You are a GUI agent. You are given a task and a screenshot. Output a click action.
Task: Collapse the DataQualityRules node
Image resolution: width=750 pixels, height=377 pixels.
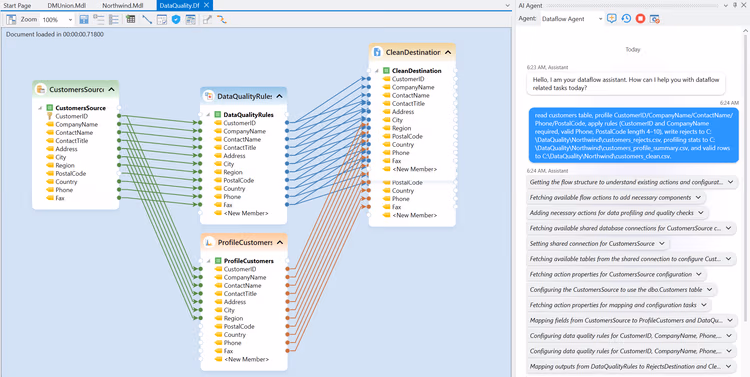(280, 96)
